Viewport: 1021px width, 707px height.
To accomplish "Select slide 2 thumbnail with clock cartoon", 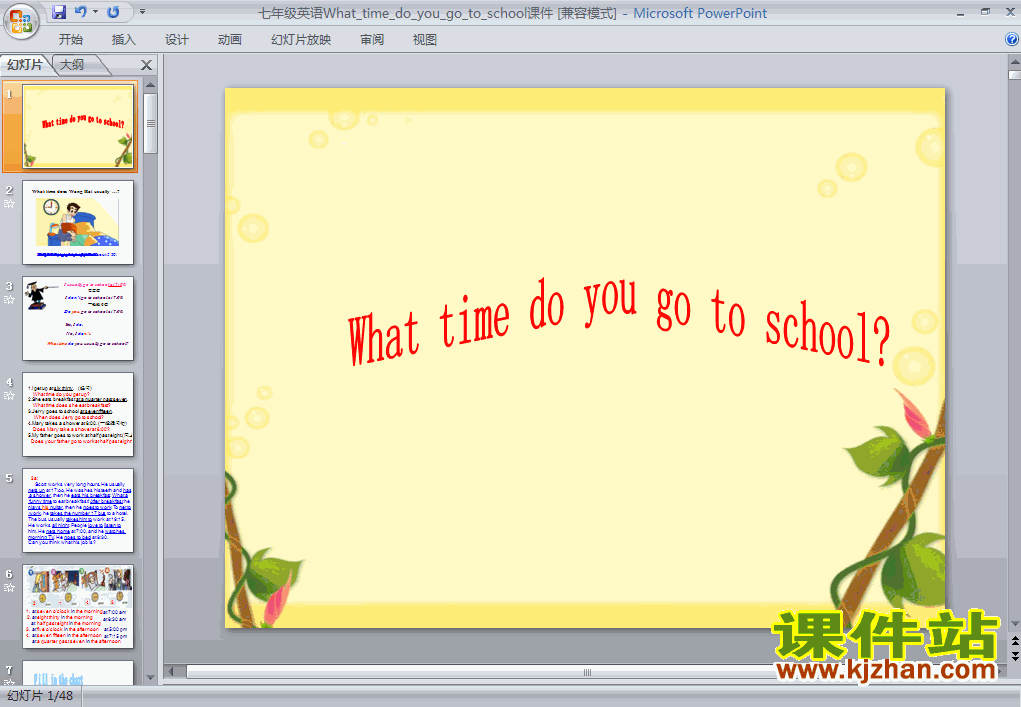I will 78,223.
